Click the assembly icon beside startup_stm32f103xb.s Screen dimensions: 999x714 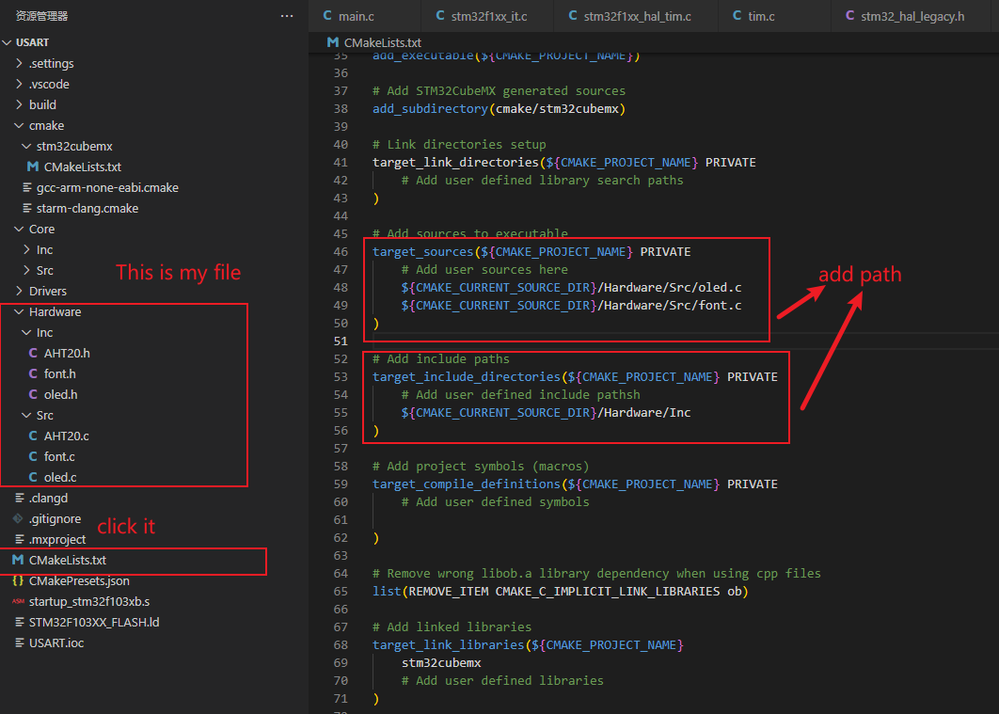coord(20,601)
